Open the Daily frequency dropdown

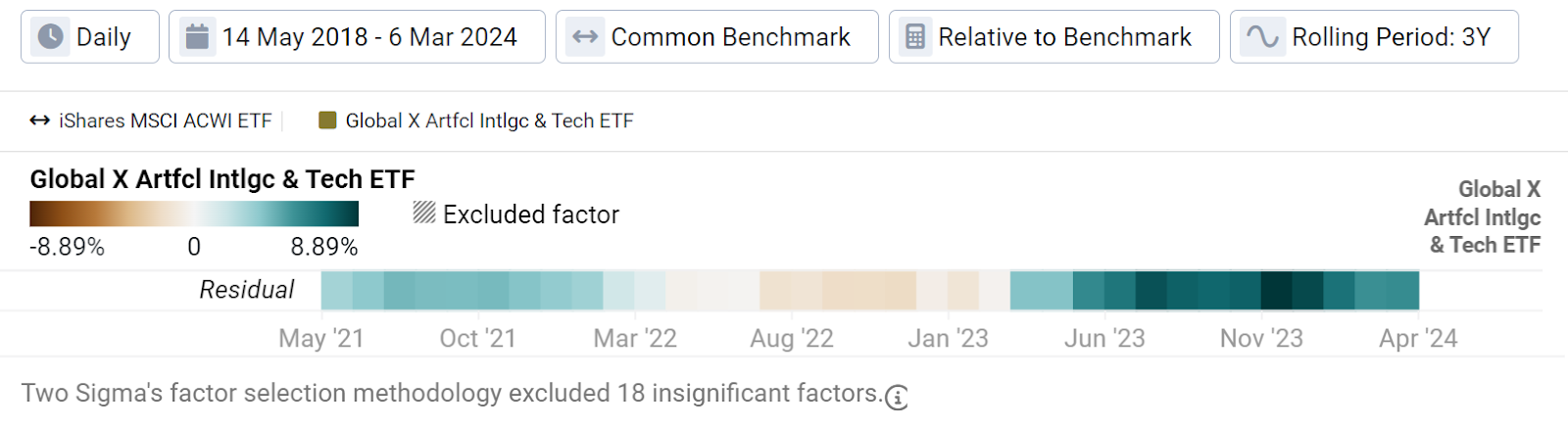click(x=90, y=37)
